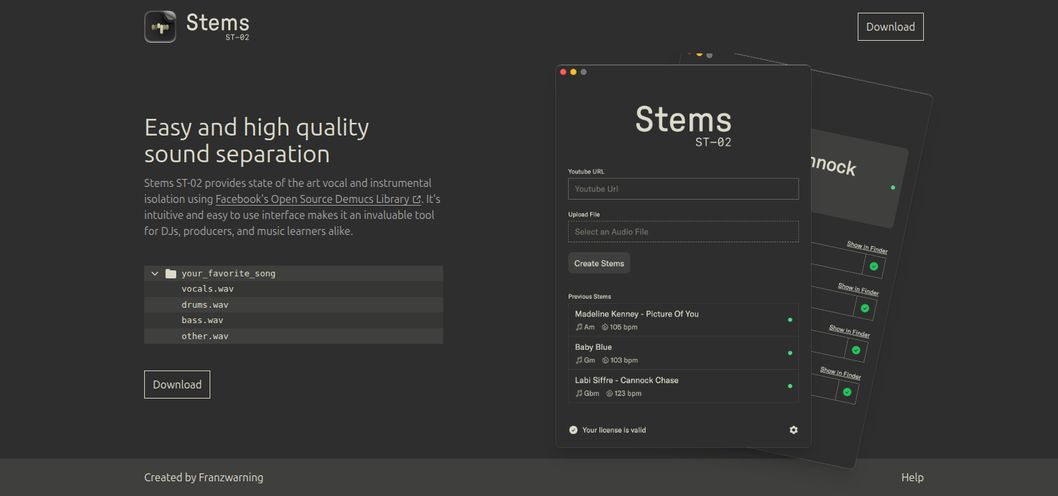Click the your_favorite_song folder icon
The width and height of the screenshot is (1058, 496).
click(171, 273)
